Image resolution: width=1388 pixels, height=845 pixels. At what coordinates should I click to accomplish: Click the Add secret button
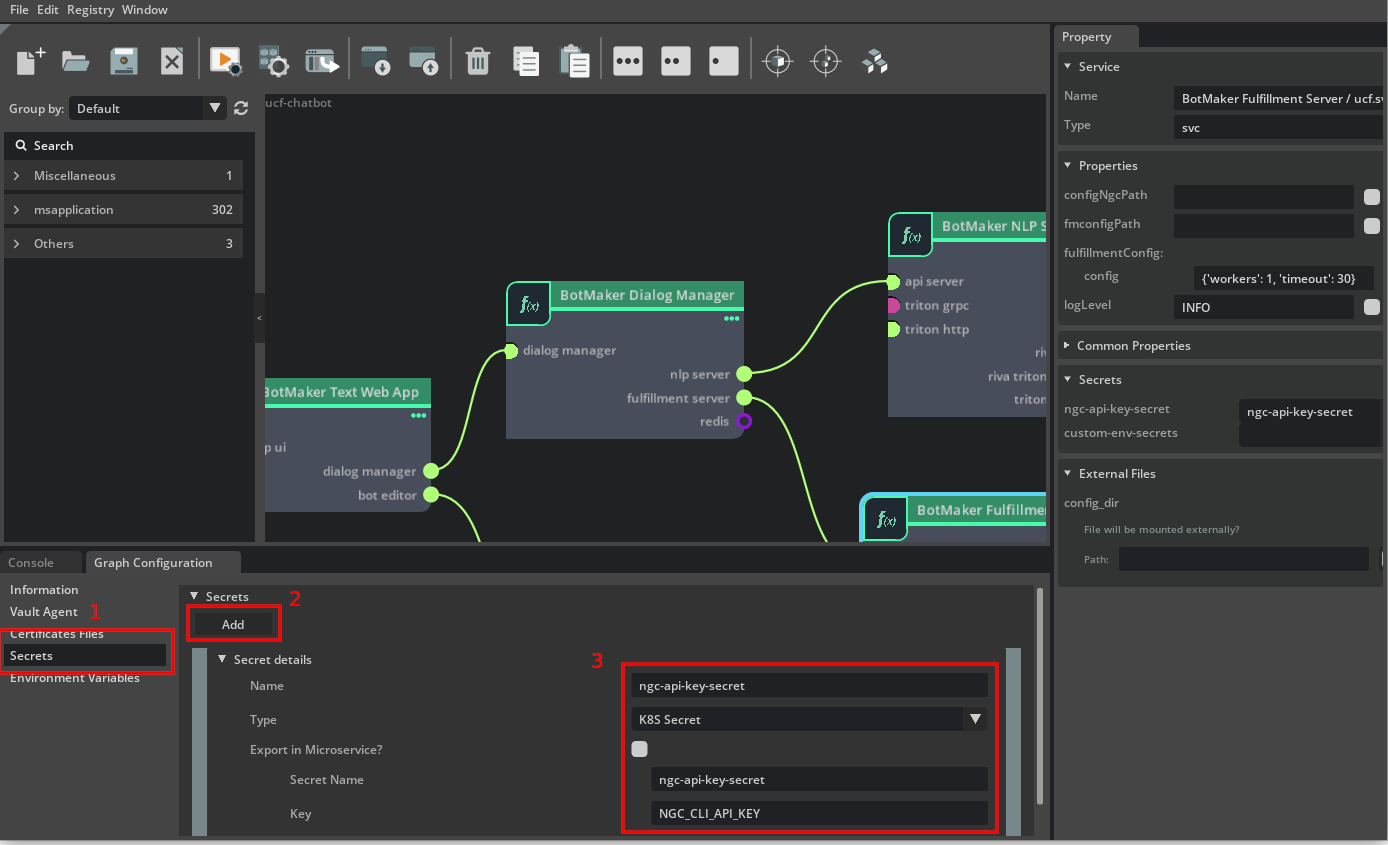(x=233, y=624)
